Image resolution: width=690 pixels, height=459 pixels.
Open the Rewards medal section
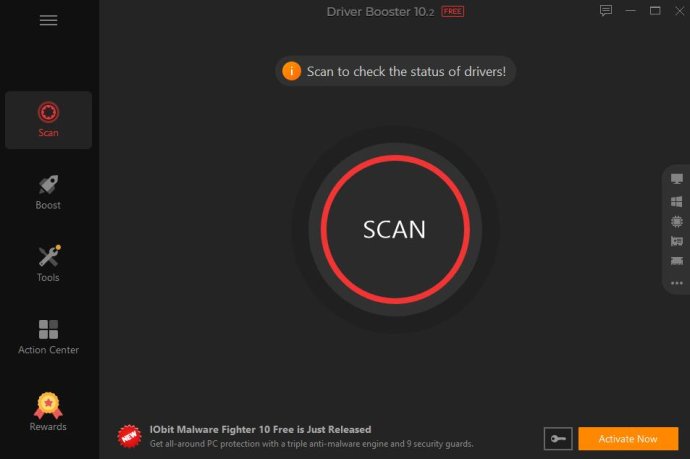point(48,412)
